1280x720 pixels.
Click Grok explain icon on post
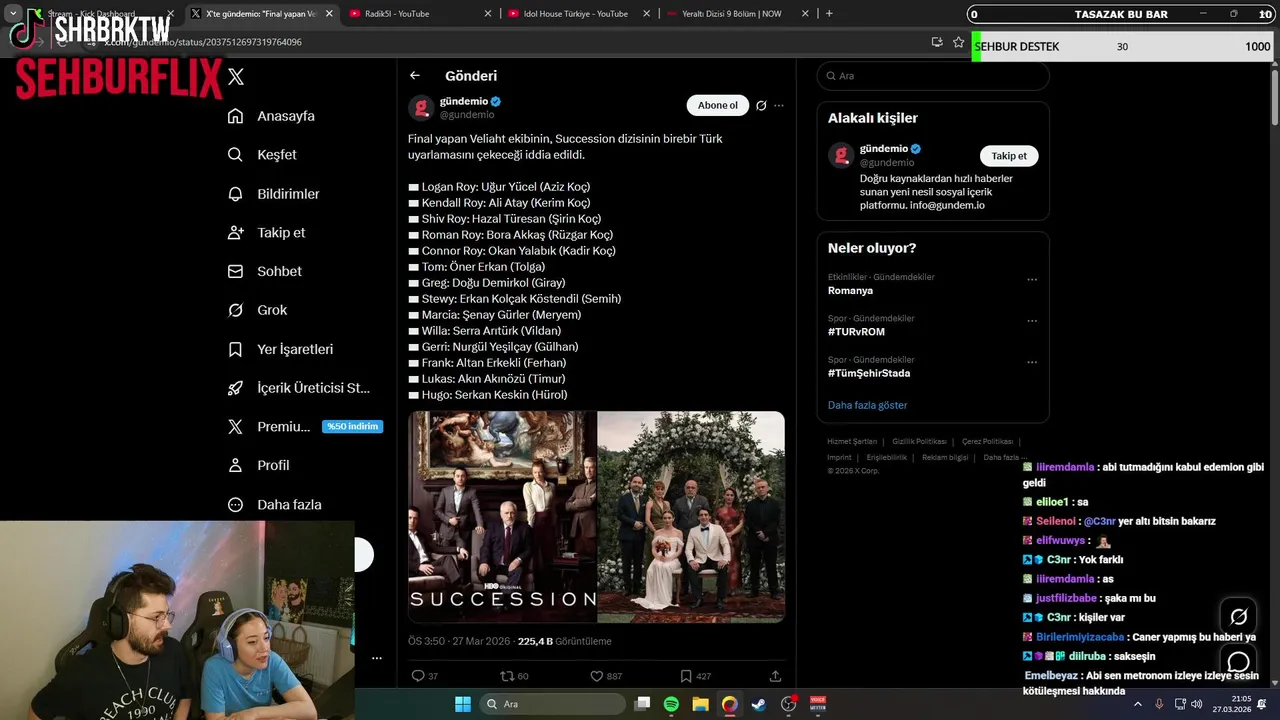[x=762, y=105]
